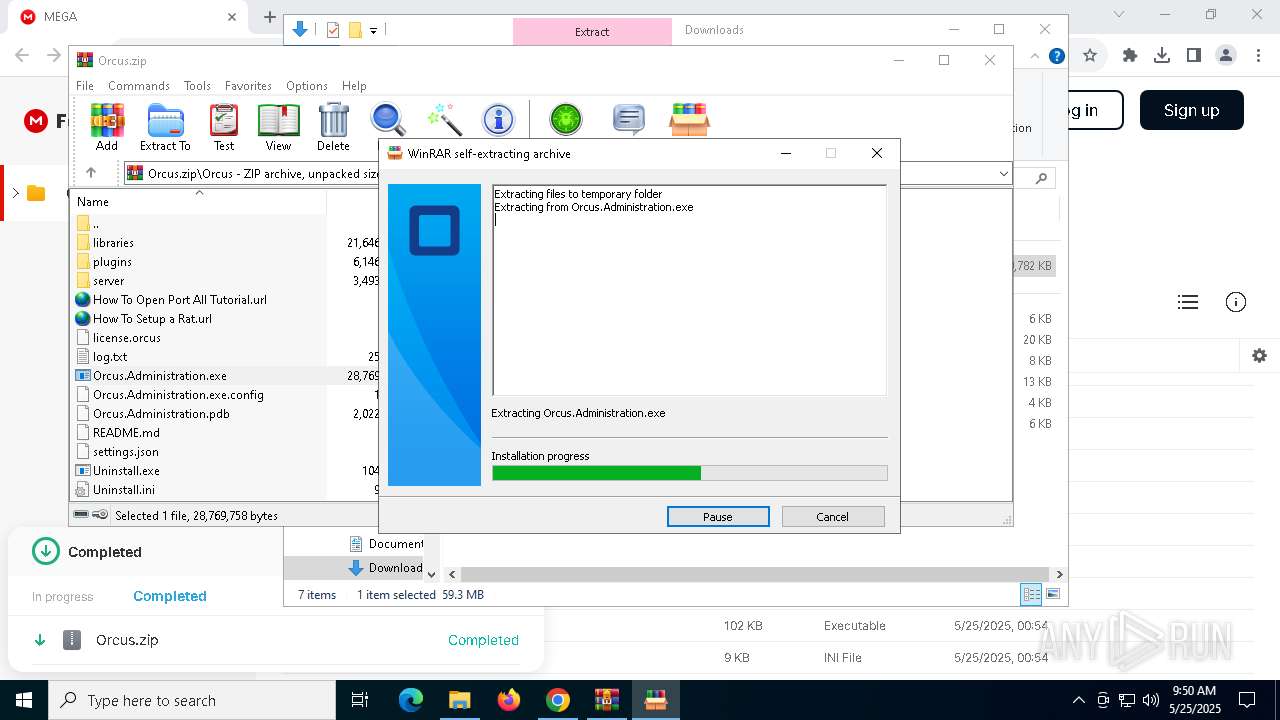Click the Properties checkmark icon in Explorer
The image size is (1280, 720).
pos(333,30)
